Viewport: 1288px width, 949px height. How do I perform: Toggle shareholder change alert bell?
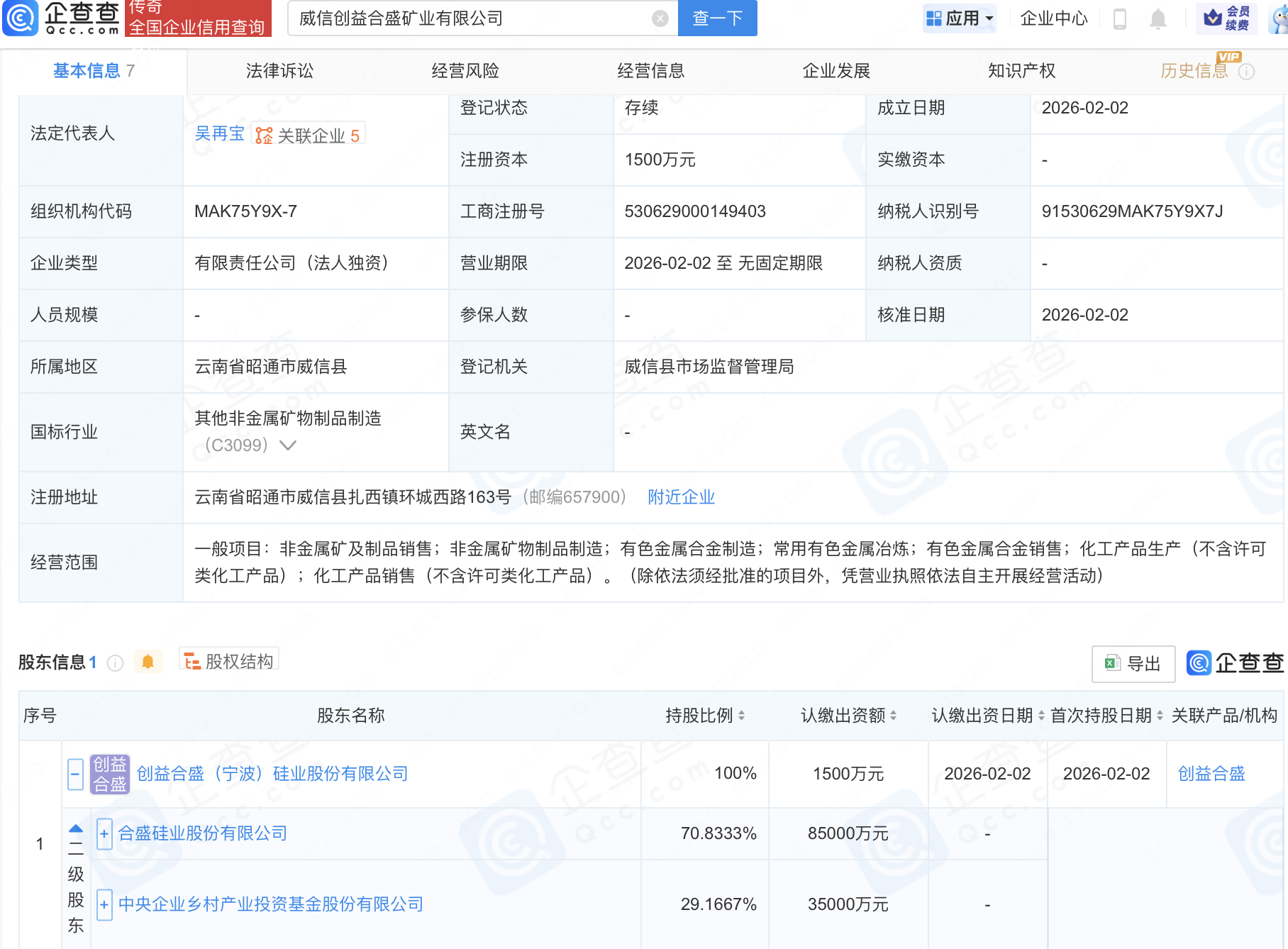pyautogui.click(x=148, y=662)
